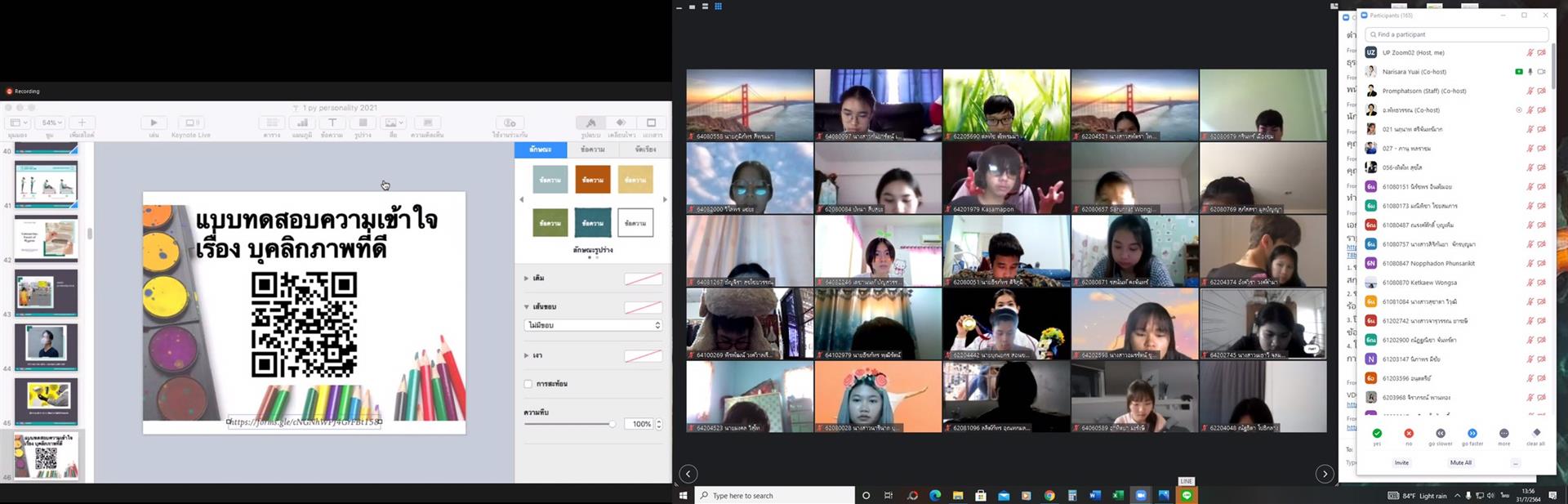Select the orange-brown text style swatch
This screenshot has height=504, width=1568.
click(593, 180)
